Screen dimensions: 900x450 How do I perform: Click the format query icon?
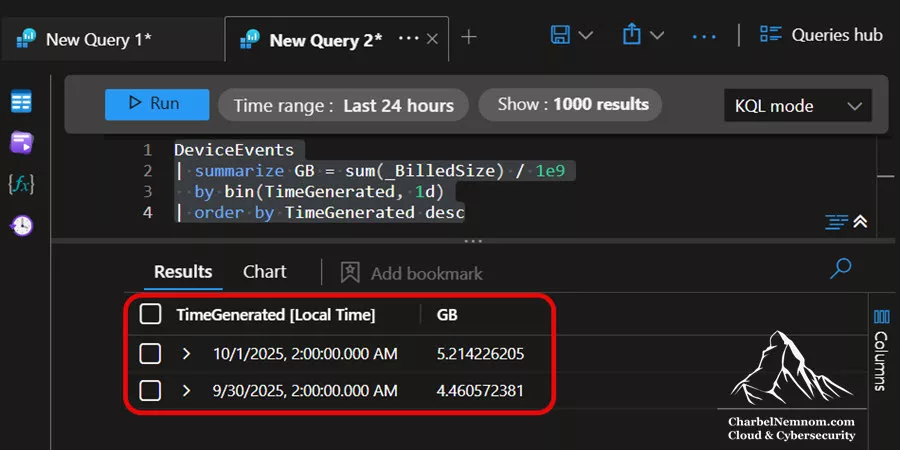point(836,222)
